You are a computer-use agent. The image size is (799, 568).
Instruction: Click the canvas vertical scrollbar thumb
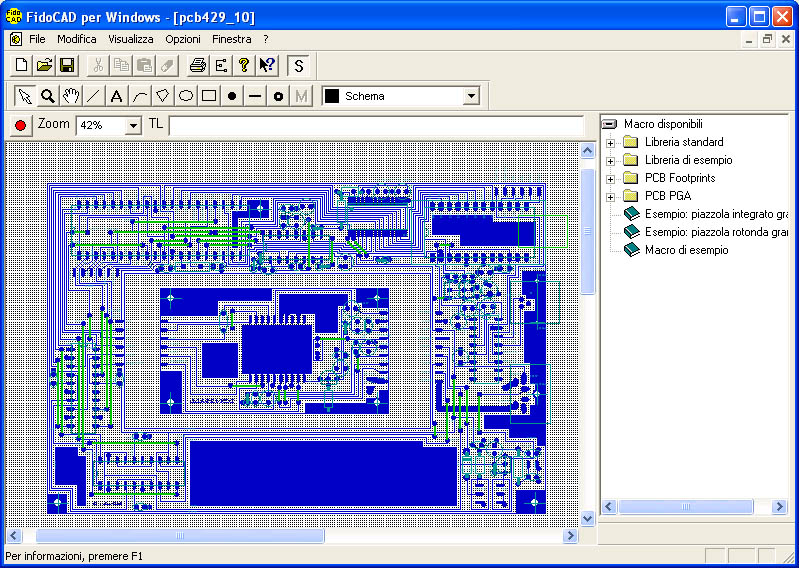pos(588,231)
